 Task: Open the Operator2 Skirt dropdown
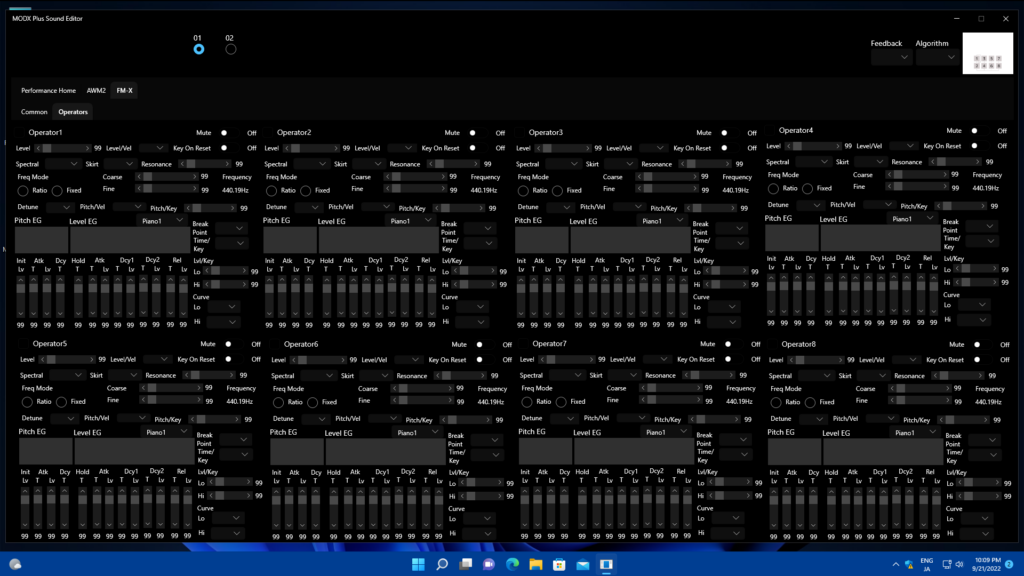[x=368, y=164]
